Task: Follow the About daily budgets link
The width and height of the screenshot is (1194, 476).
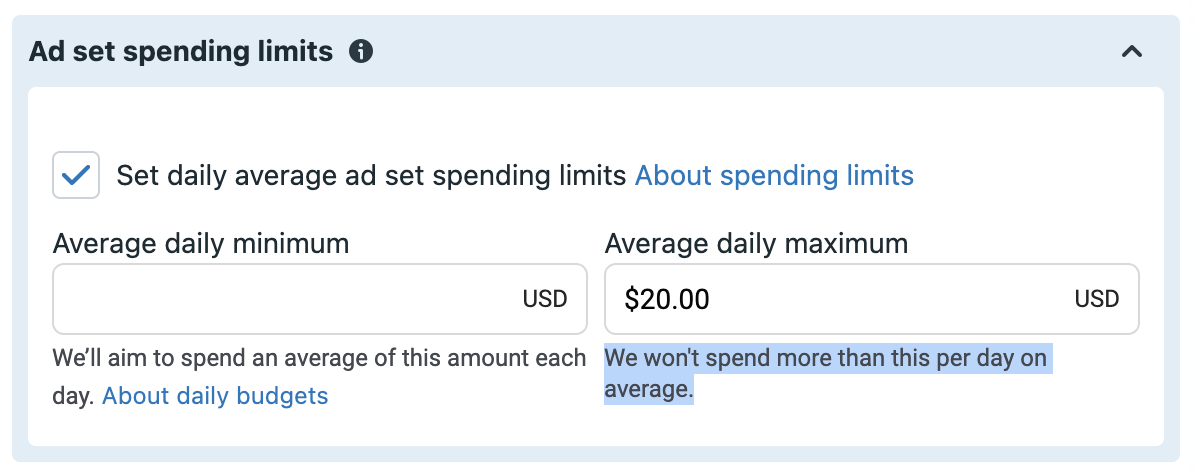Action: [x=215, y=395]
